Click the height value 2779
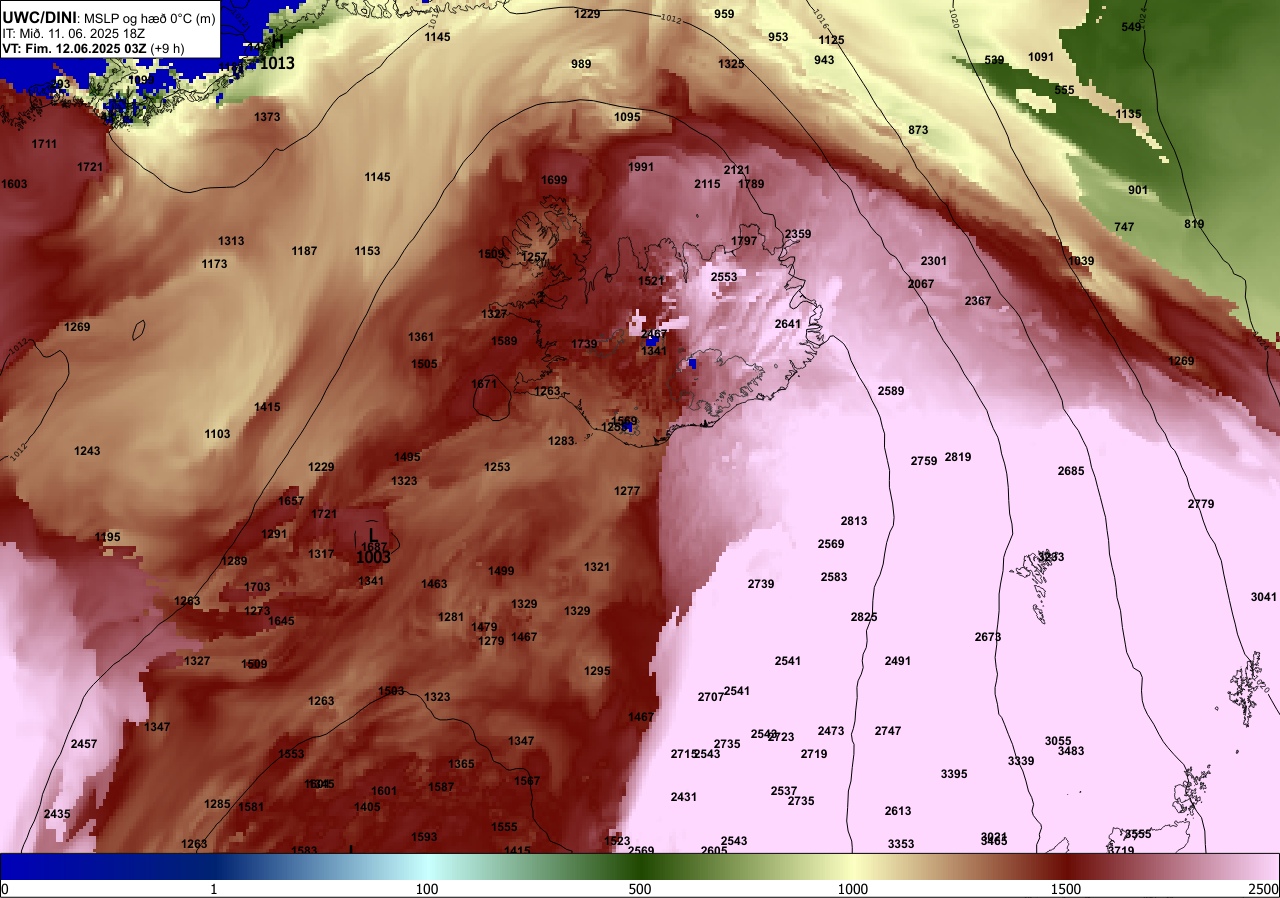Image resolution: width=1280 pixels, height=898 pixels. [x=1201, y=504]
